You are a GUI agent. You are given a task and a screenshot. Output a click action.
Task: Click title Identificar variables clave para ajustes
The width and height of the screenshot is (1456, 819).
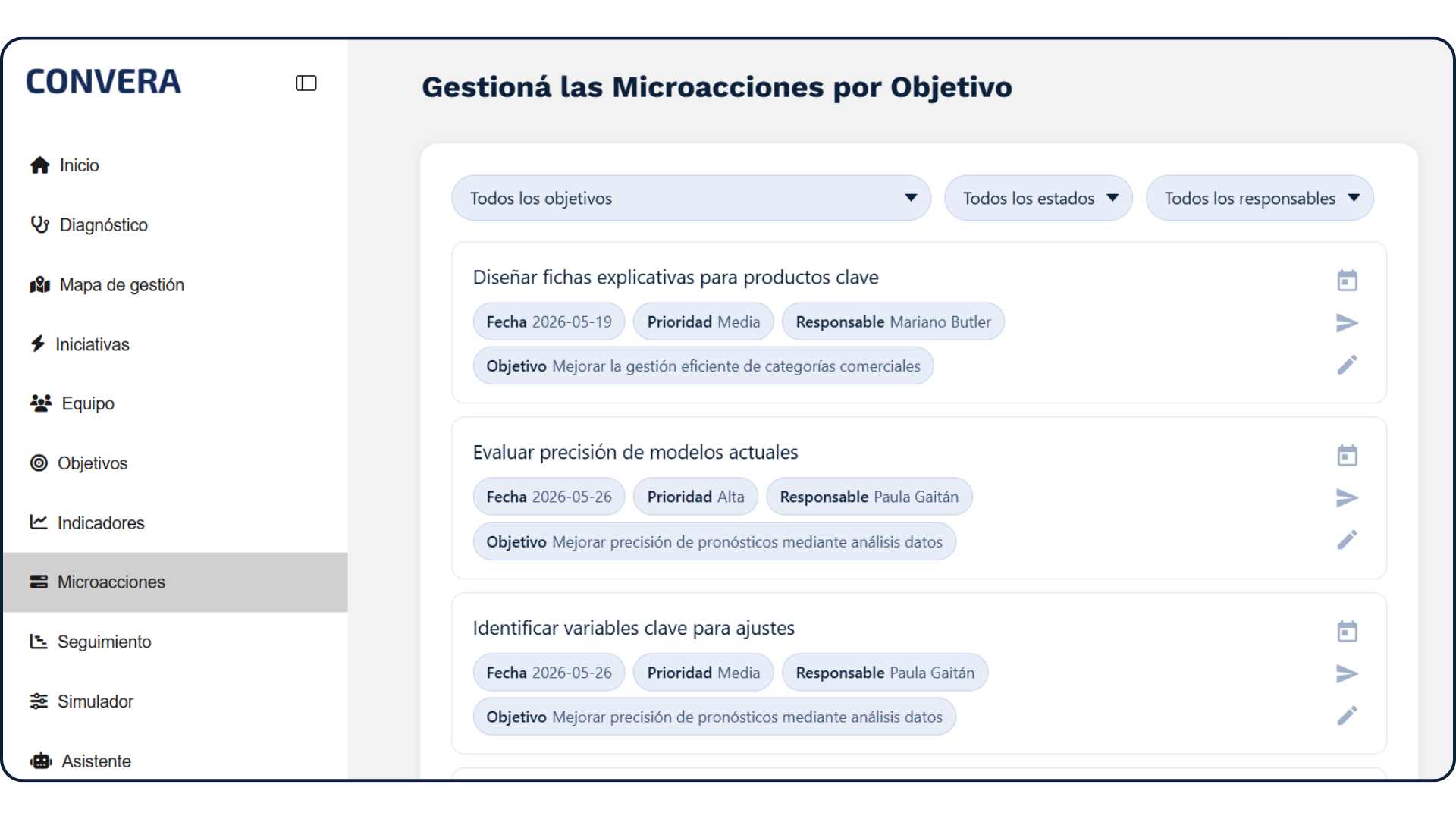[x=634, y=629]
